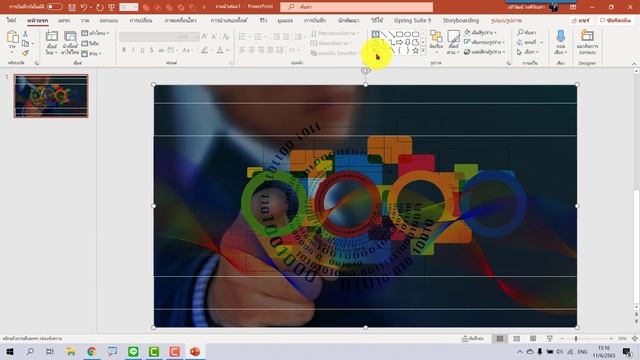
Task: Click the Redo icon in quick access toolbar
Action: coord(100,7)
